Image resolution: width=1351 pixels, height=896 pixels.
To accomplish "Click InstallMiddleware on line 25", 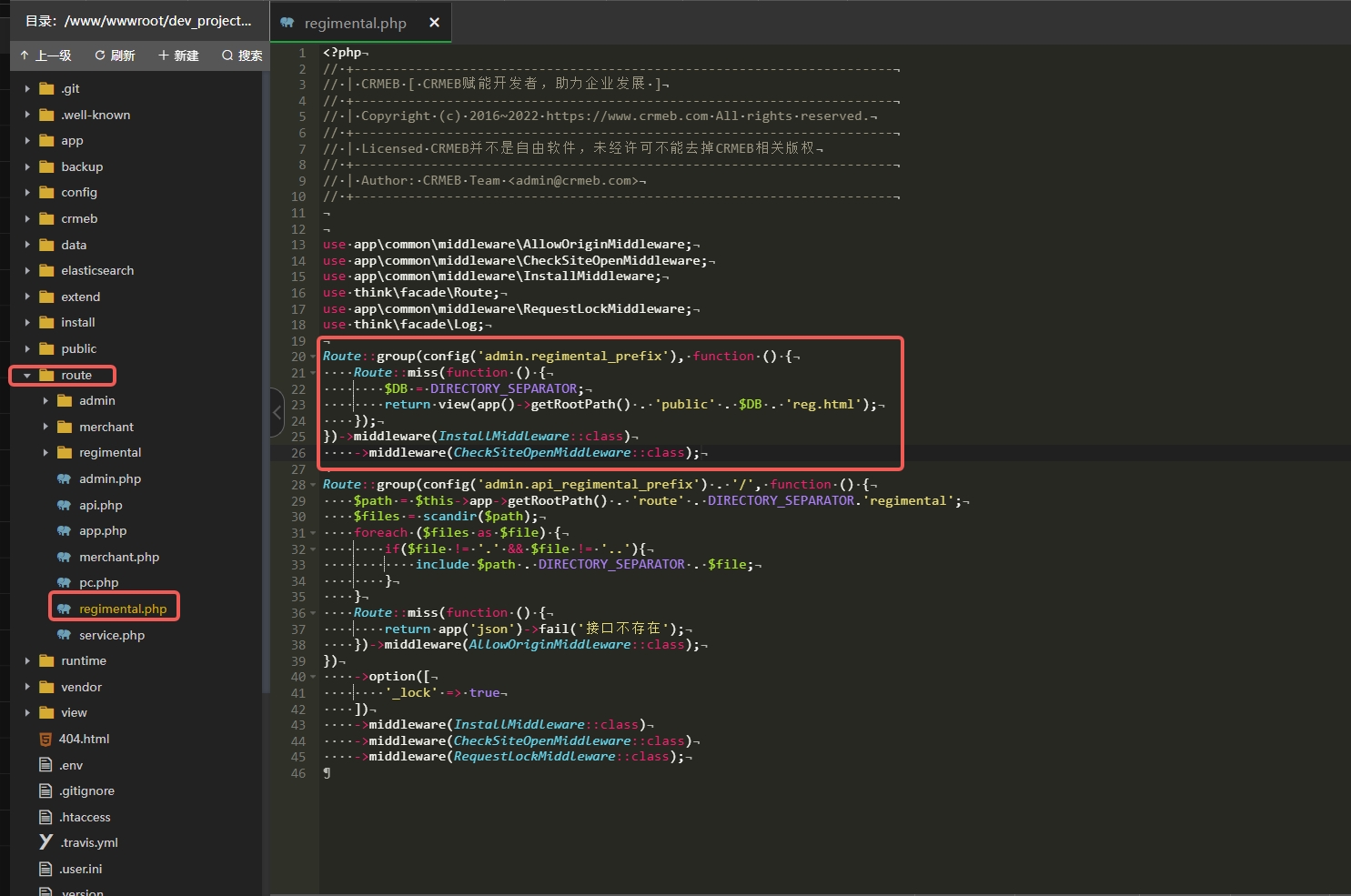I will [x=504, y=436].
